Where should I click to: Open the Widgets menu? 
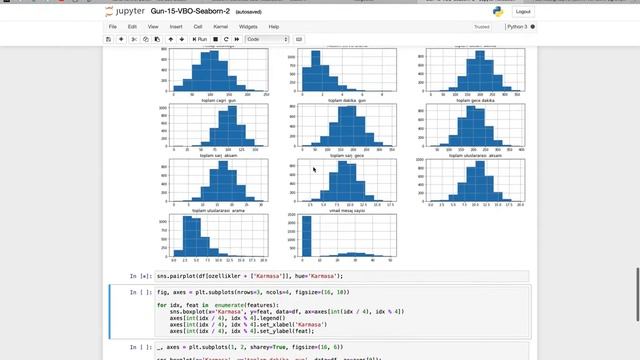tap(248, 27)
